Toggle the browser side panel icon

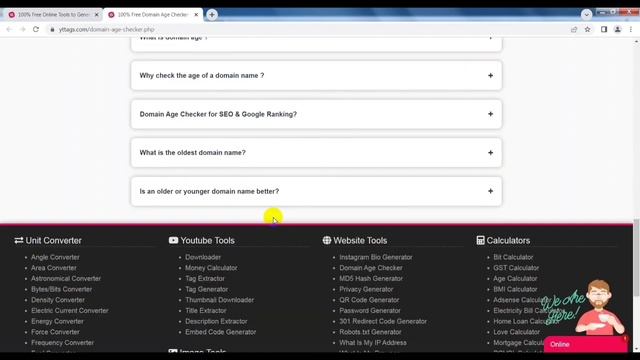click(x=604, y=29)
